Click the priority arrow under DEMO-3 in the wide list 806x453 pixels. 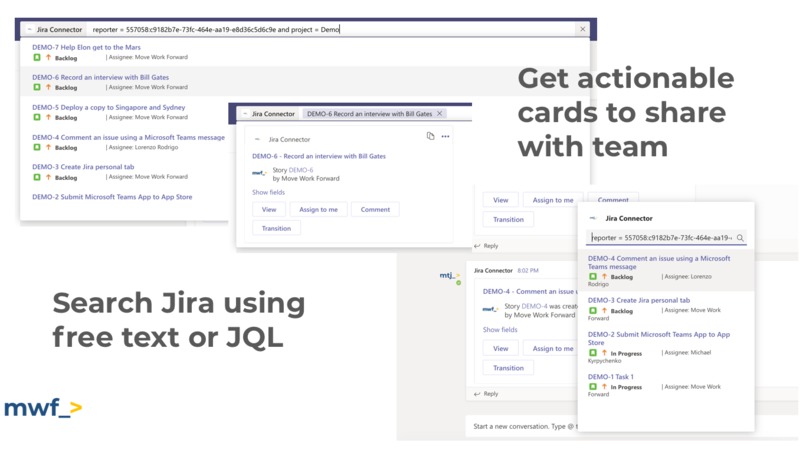point(48,177)
